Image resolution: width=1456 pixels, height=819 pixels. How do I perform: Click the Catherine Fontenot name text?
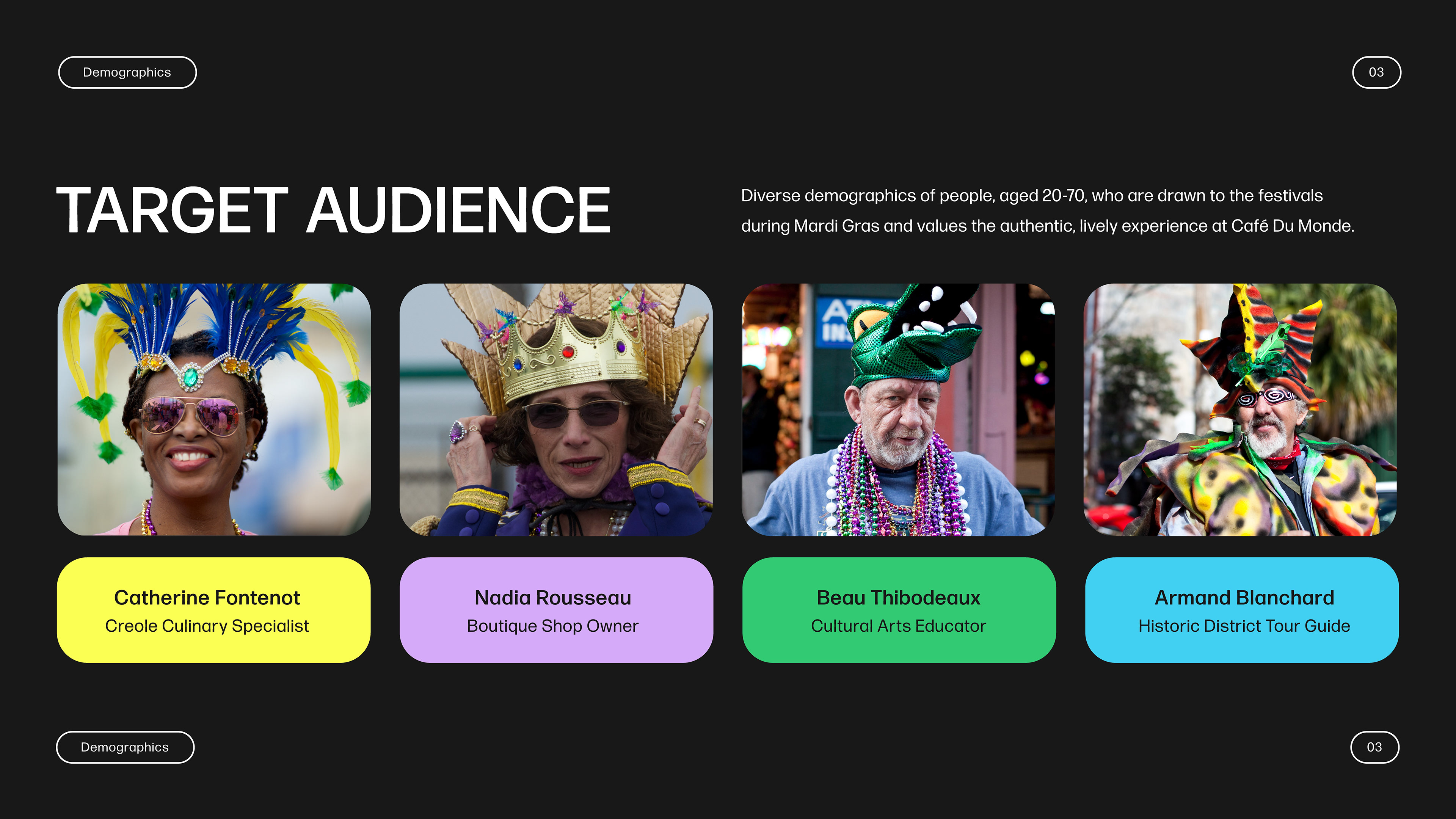click(x=207, y=598)
